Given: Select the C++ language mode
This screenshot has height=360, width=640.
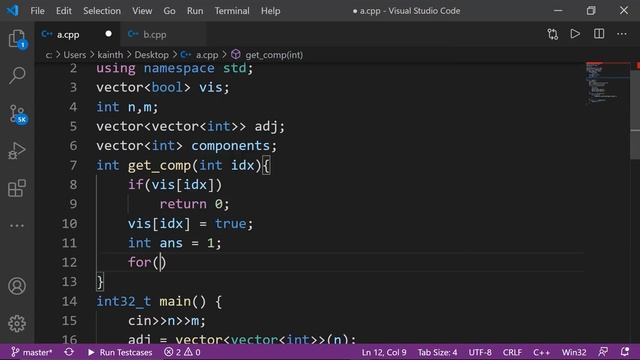Looking at the screenshot, I should pyautogui.click(x=542, y=352).
